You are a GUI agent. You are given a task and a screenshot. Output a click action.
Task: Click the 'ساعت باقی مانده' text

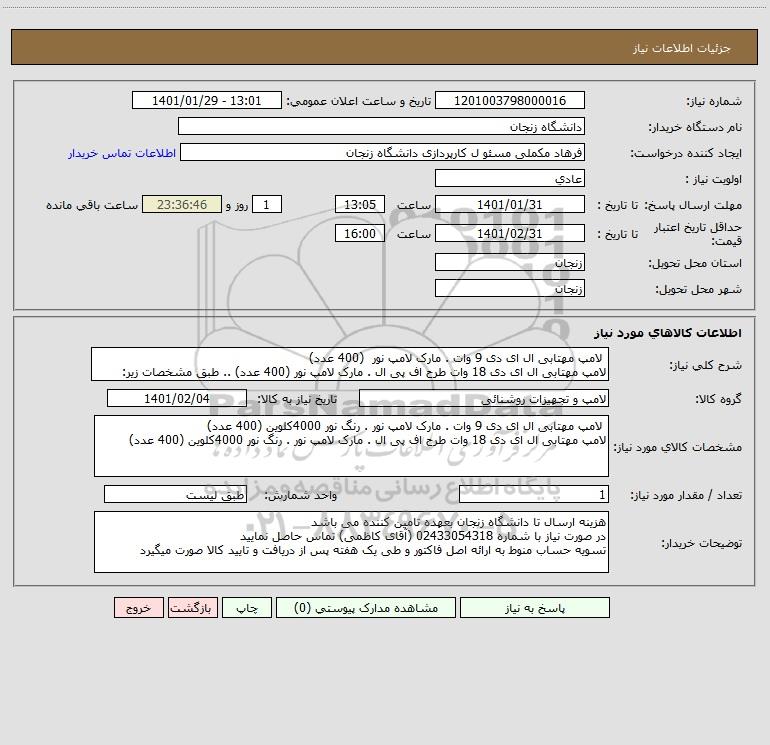coord(92,205)
